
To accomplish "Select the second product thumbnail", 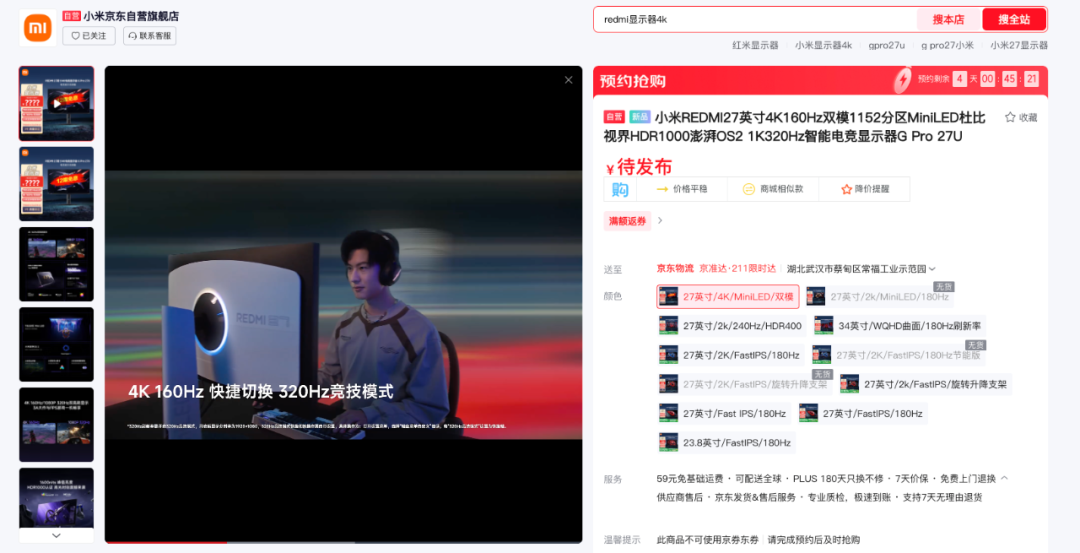I will click(56, 184).
